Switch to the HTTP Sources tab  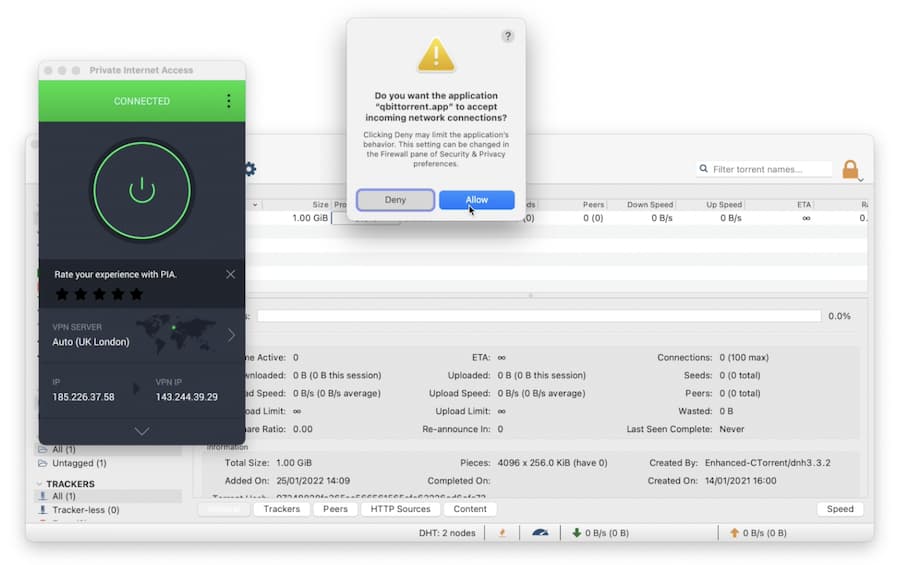pos(400,509)
